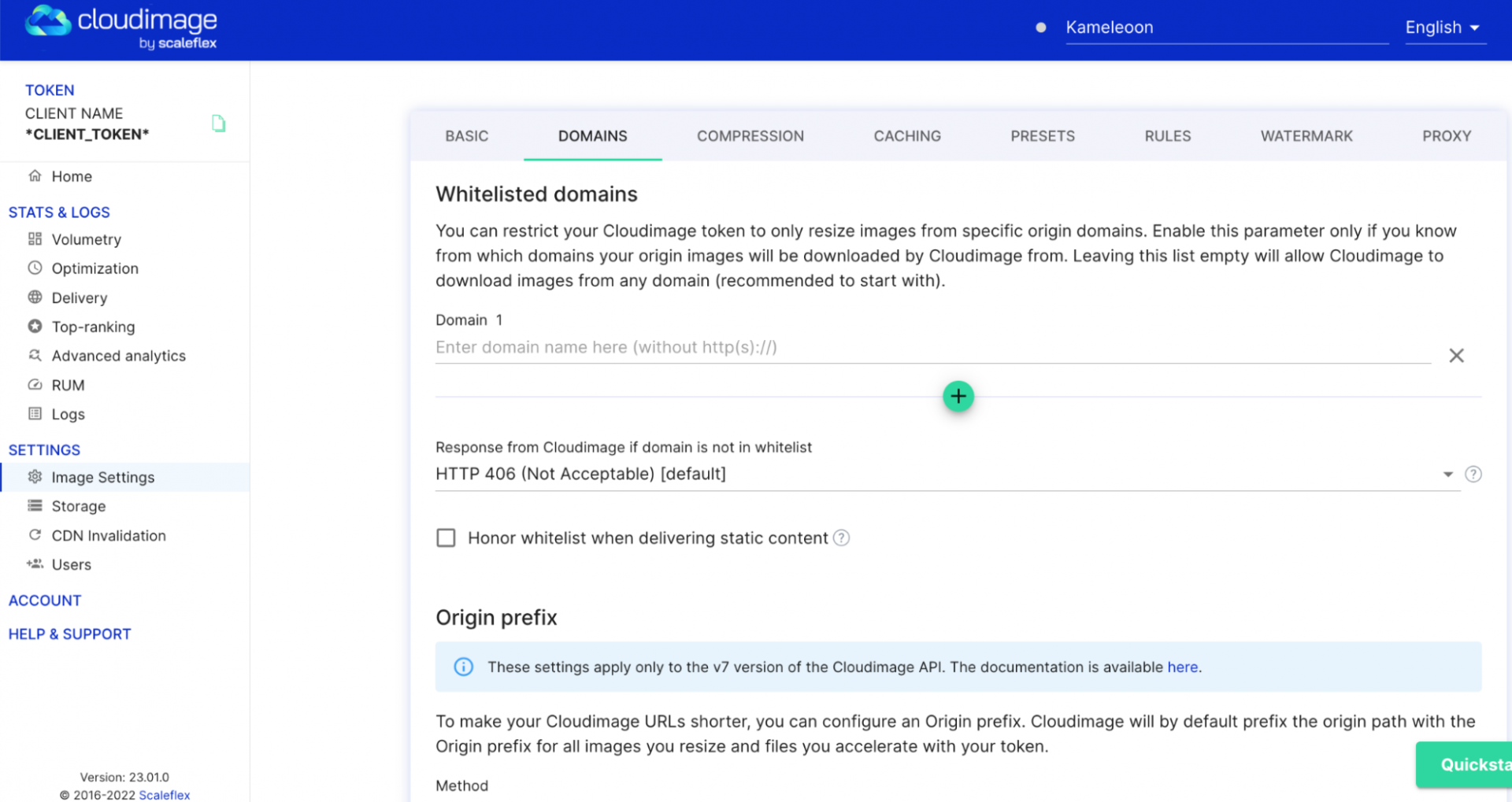The width and height of the screenshot is (1512, 802).
Task: Click help icon beside the response dropdown
Action: [x=1473, y=474]
